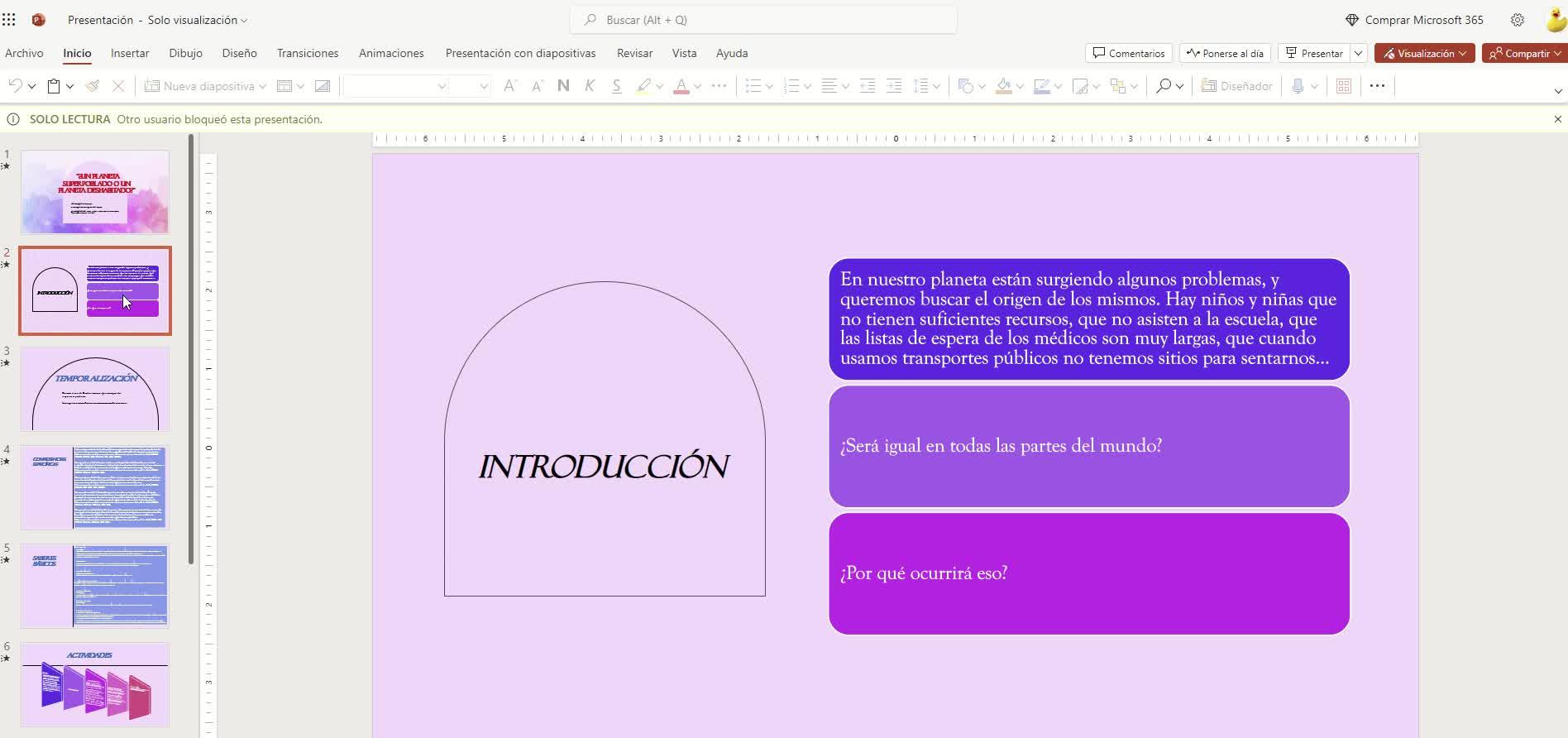Open the search magnifier tool in ribbon
Image resolution: width=1568 pixels, height=738 pixels.
[x=1164, y=86]
